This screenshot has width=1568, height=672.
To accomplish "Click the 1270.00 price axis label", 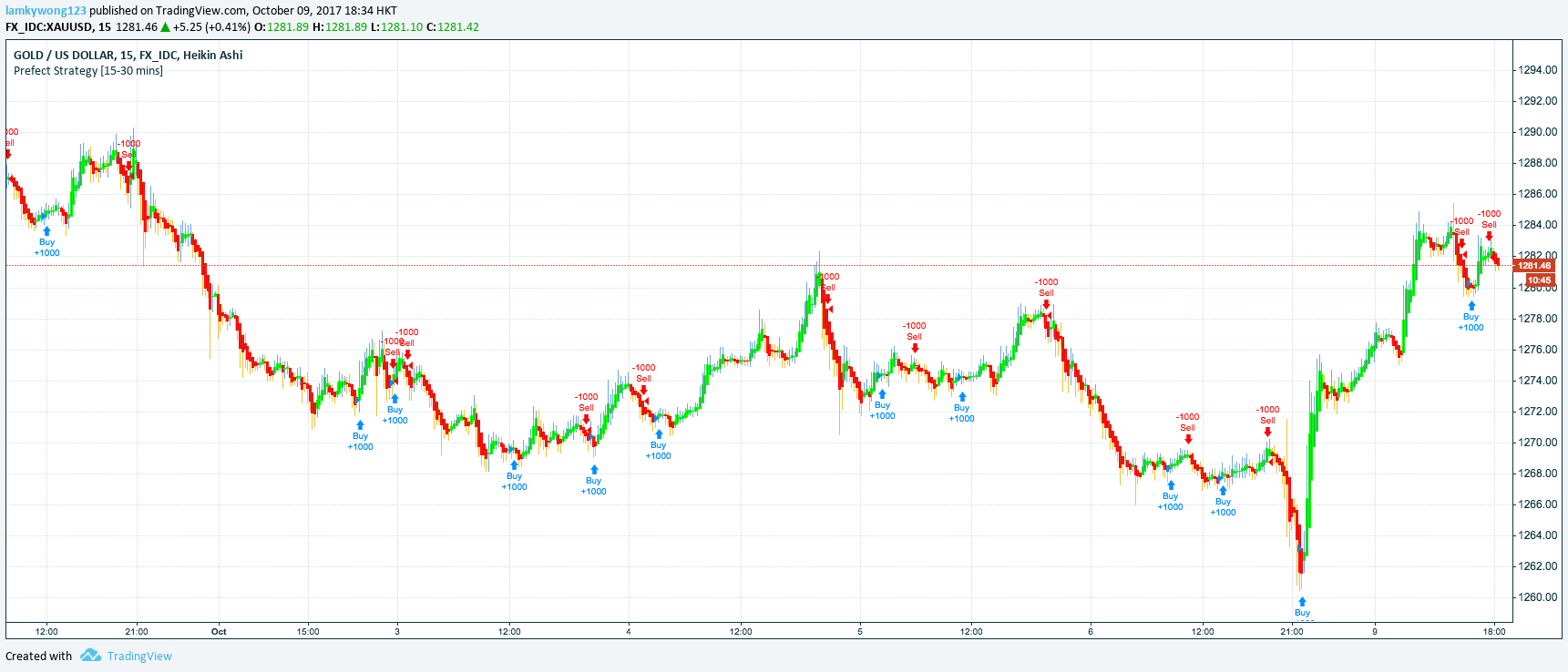I will pos(1537,443).
